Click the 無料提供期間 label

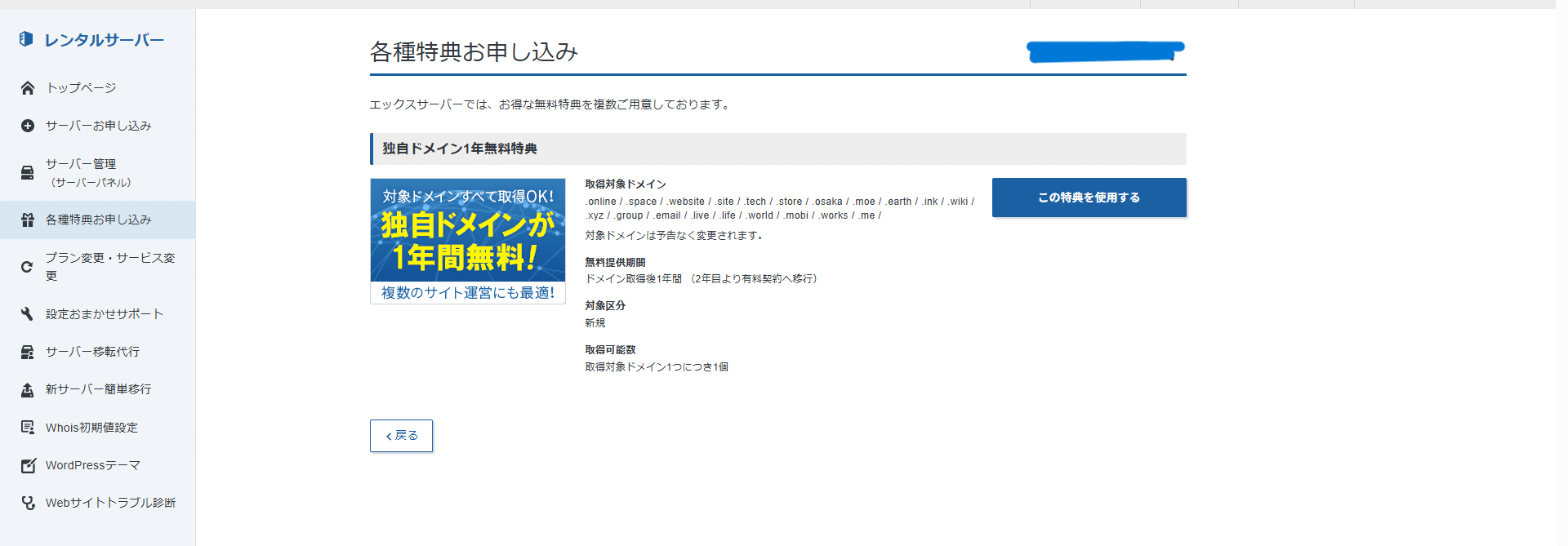(615, 263)
